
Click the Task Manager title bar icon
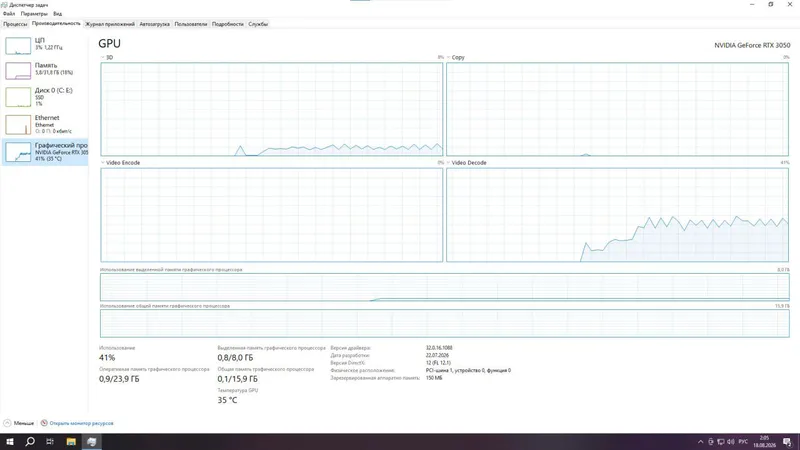(x=4, y=5)
